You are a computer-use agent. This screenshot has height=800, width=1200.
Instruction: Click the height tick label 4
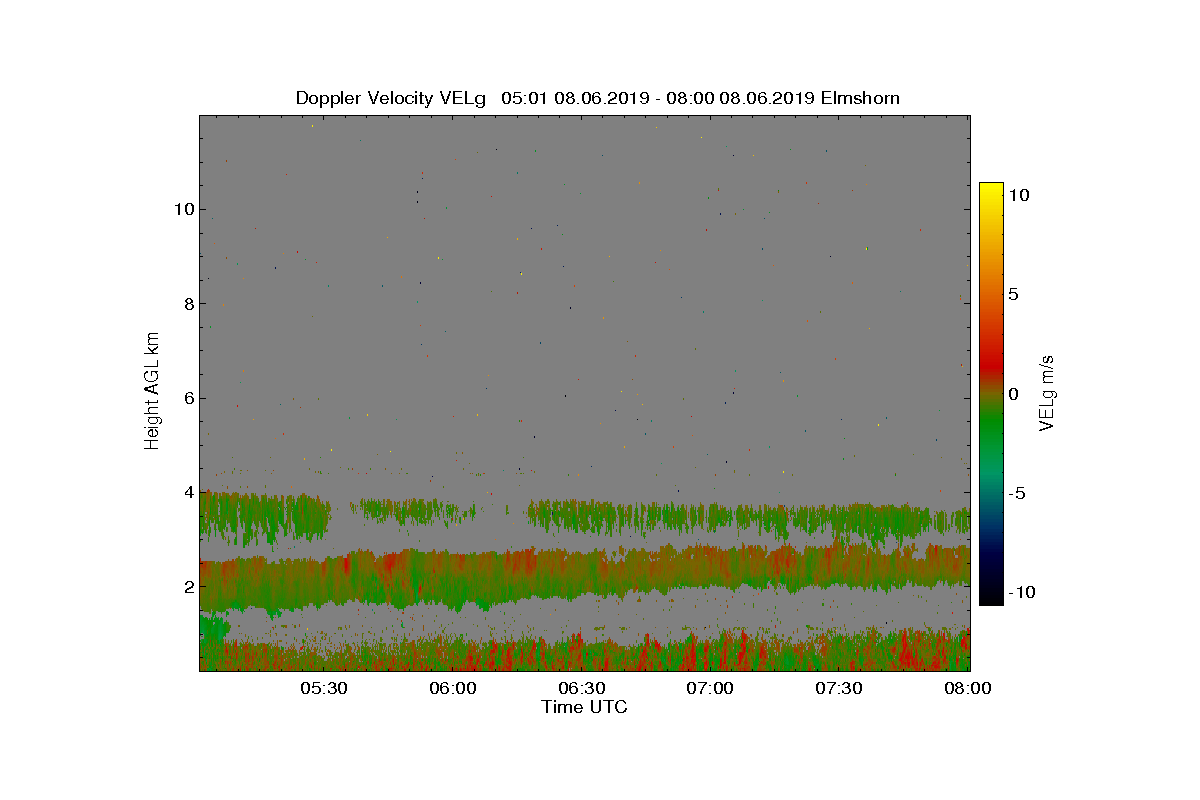pyautogui.click(x=187, y=492)
